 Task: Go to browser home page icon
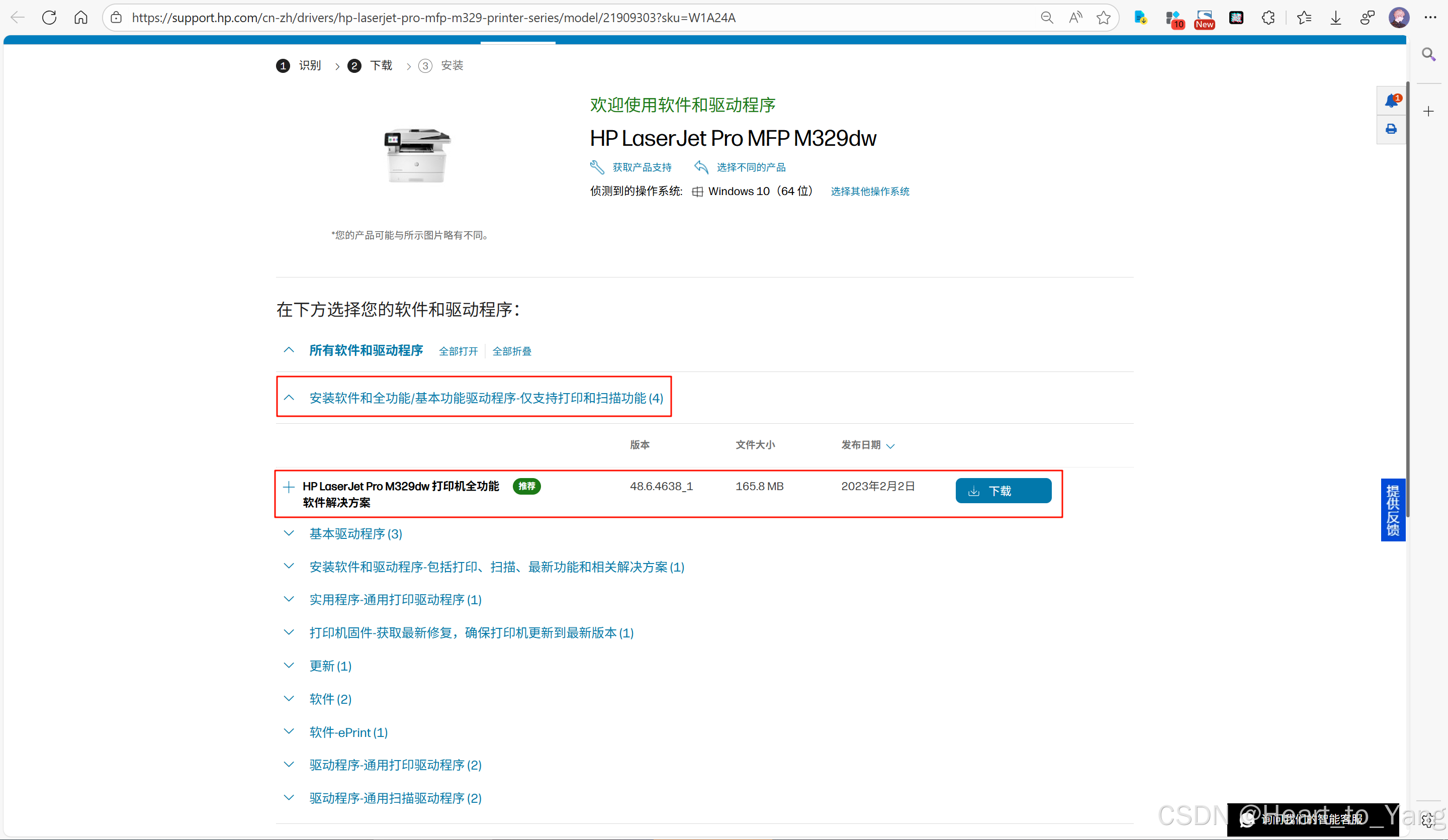(81, 18)
